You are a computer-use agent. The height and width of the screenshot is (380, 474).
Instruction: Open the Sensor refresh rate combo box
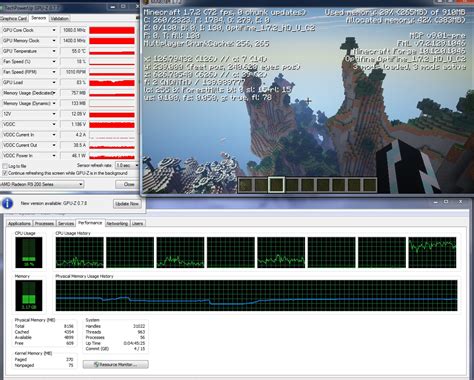[x=127, y=165]
